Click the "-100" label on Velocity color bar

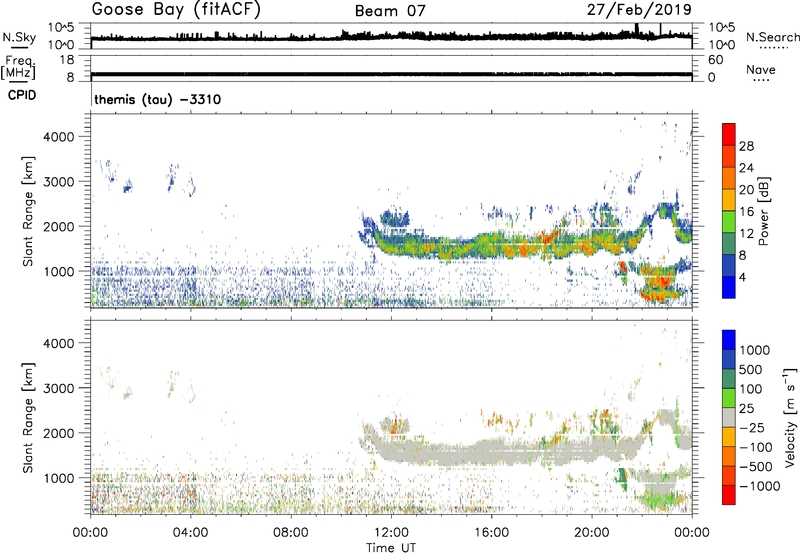pyautogui.click(x=756, y=447)
